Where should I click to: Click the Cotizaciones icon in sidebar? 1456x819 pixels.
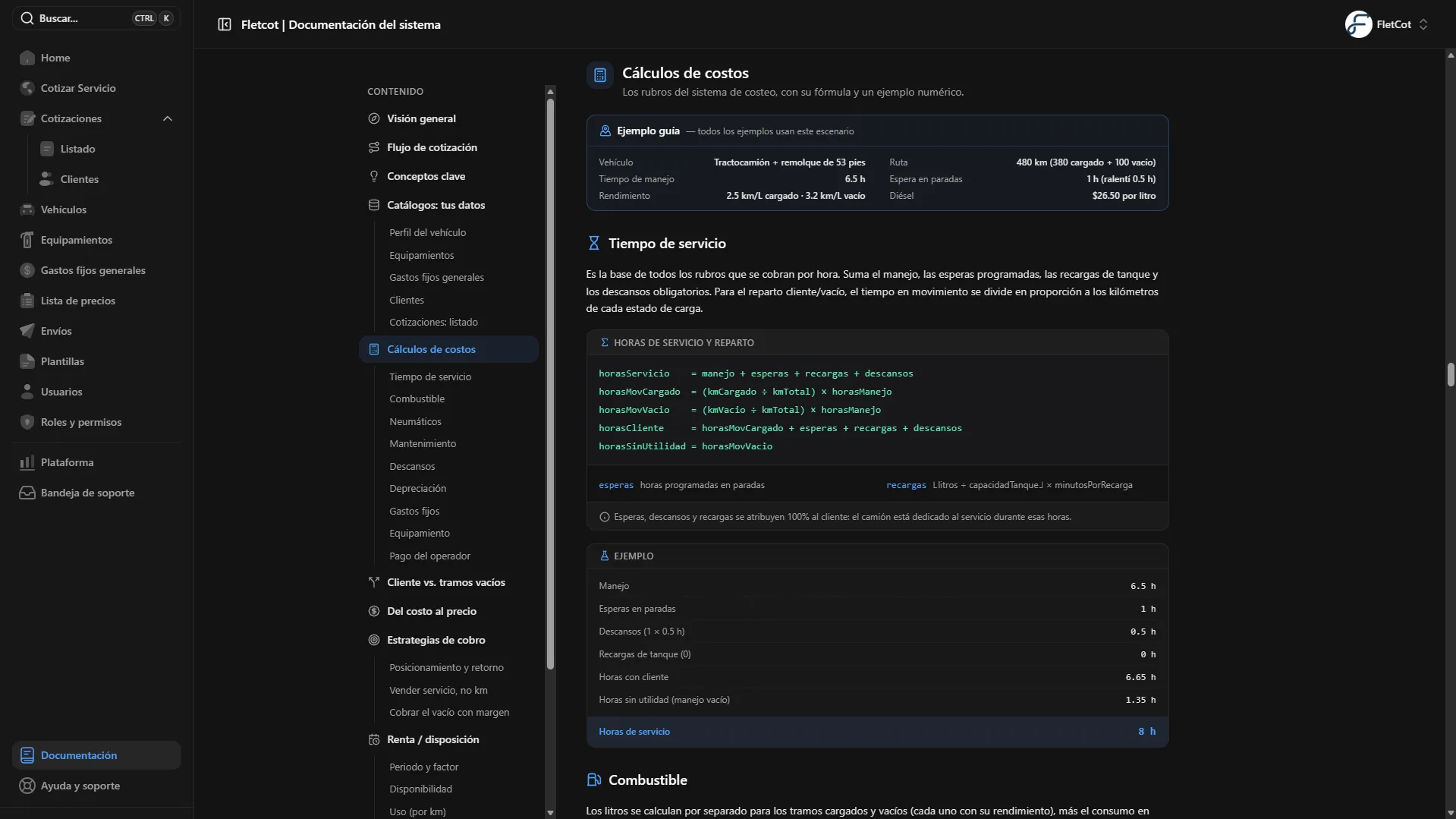(x=27, y=118)
